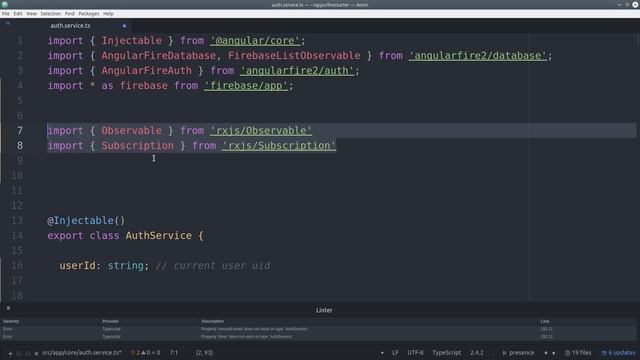Click the Linter panel title
The image size is (640, 360).
coord(324,310)
